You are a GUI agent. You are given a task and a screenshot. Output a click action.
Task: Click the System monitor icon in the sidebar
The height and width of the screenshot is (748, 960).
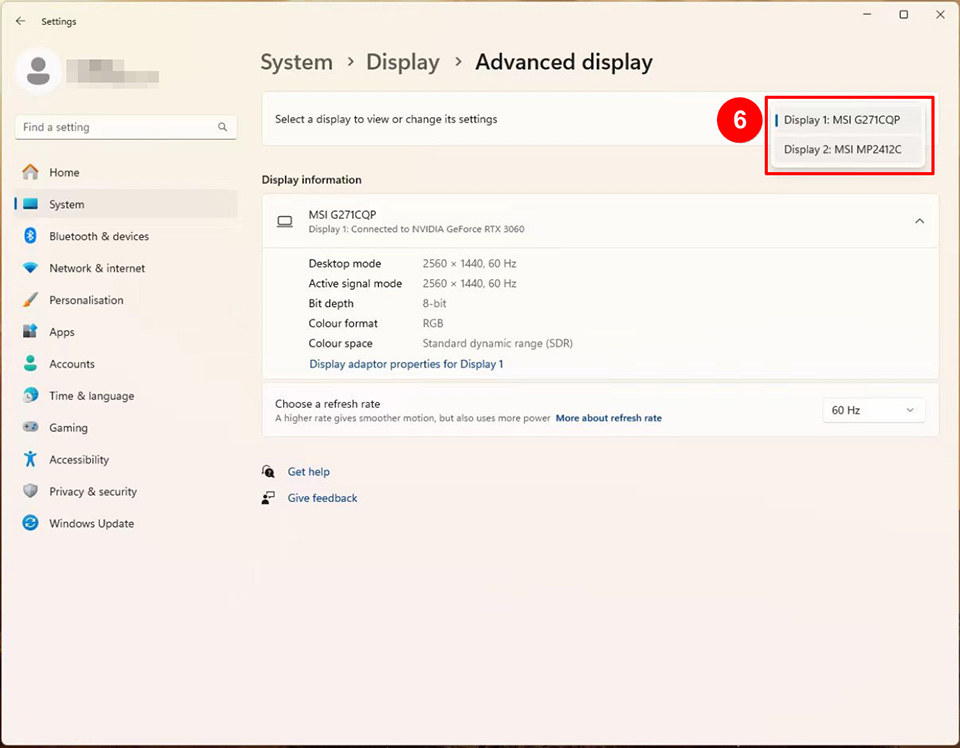[30, 204]
